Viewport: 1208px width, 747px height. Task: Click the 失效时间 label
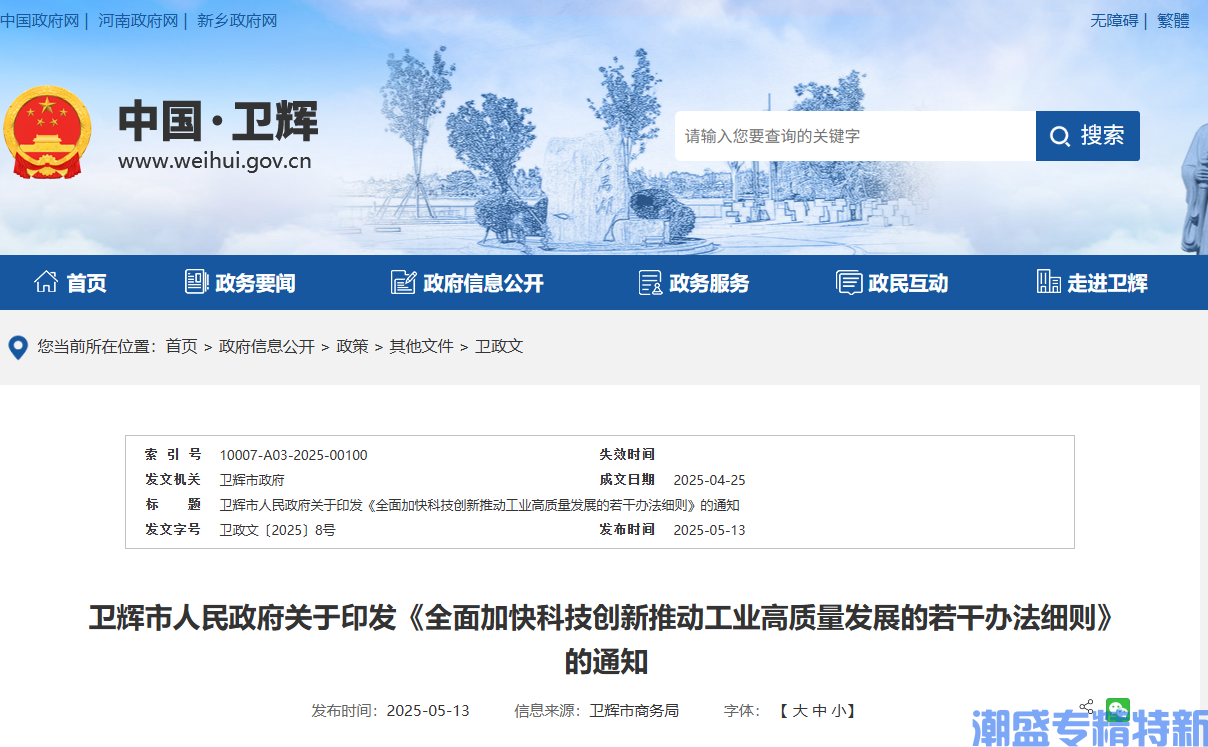(x=627, y=455)
